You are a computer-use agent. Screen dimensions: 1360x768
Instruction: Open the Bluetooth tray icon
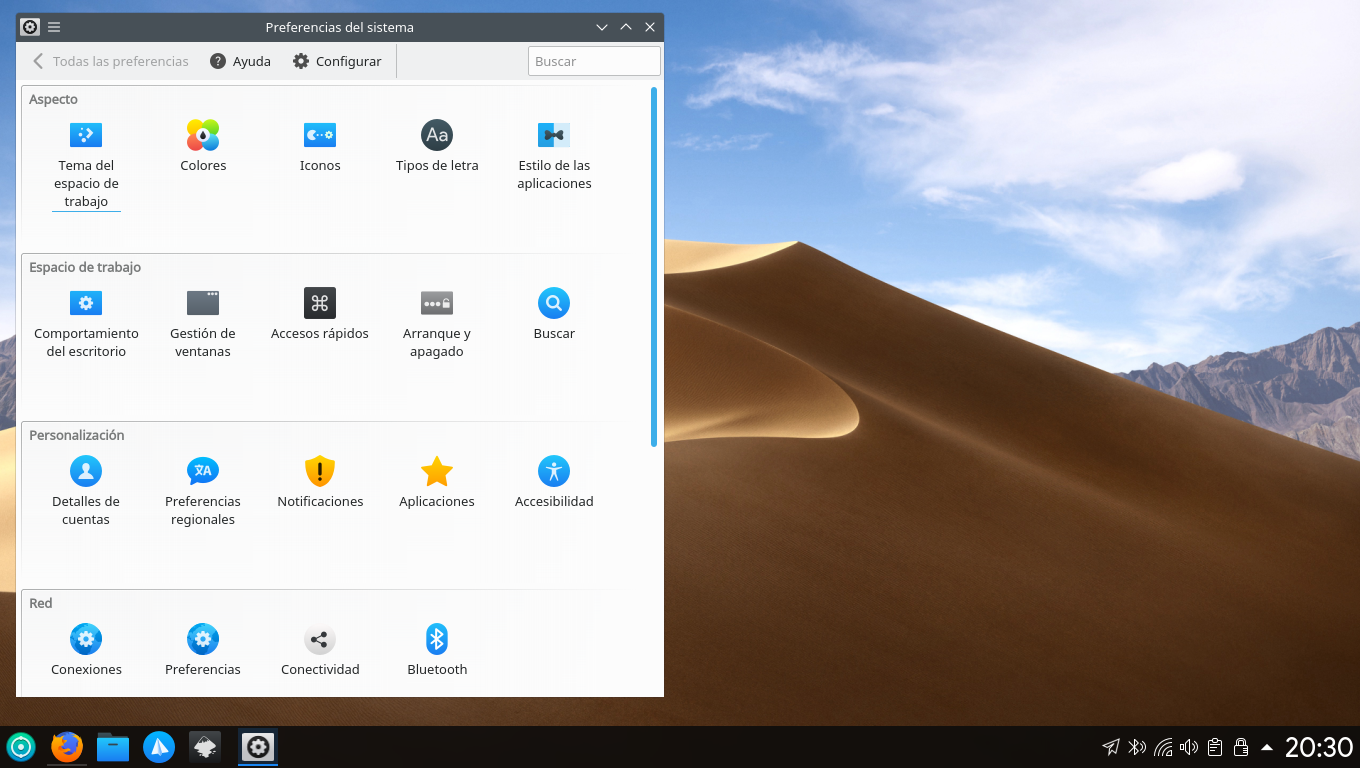pyautogui.click(x=1137, y=747)
